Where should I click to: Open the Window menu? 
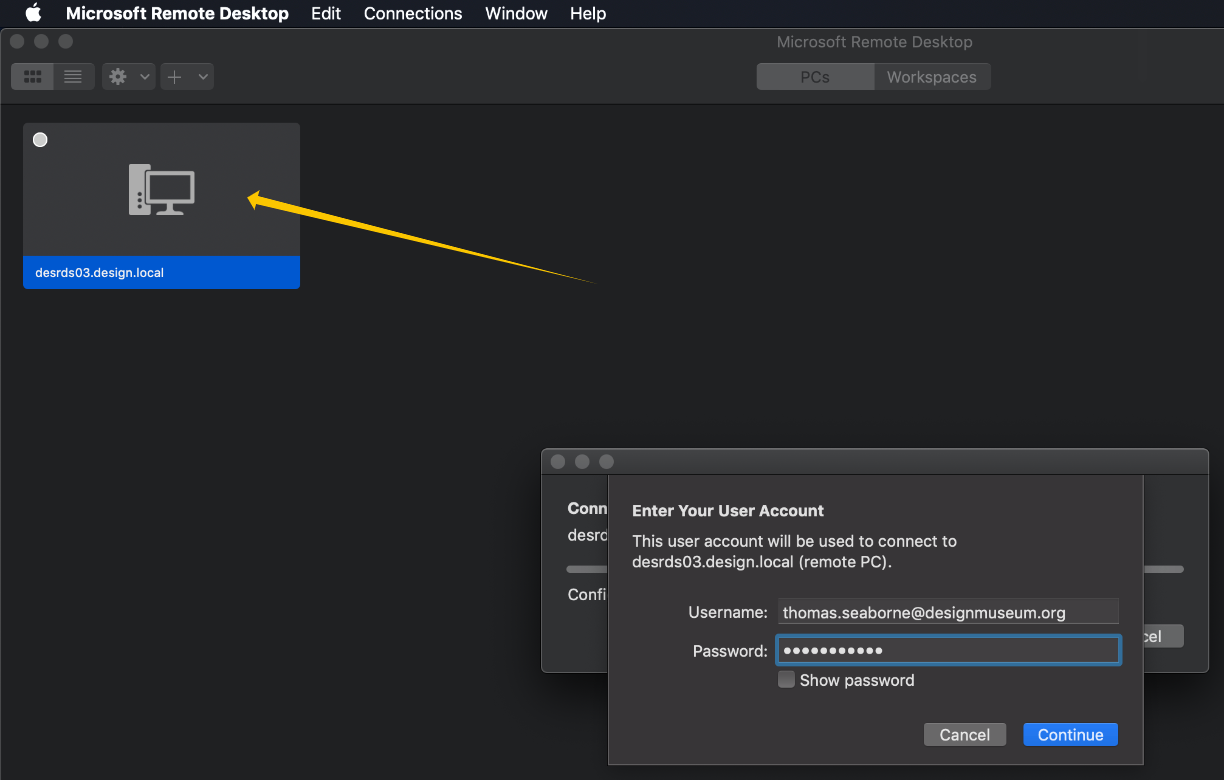click(x=516, y=13)
